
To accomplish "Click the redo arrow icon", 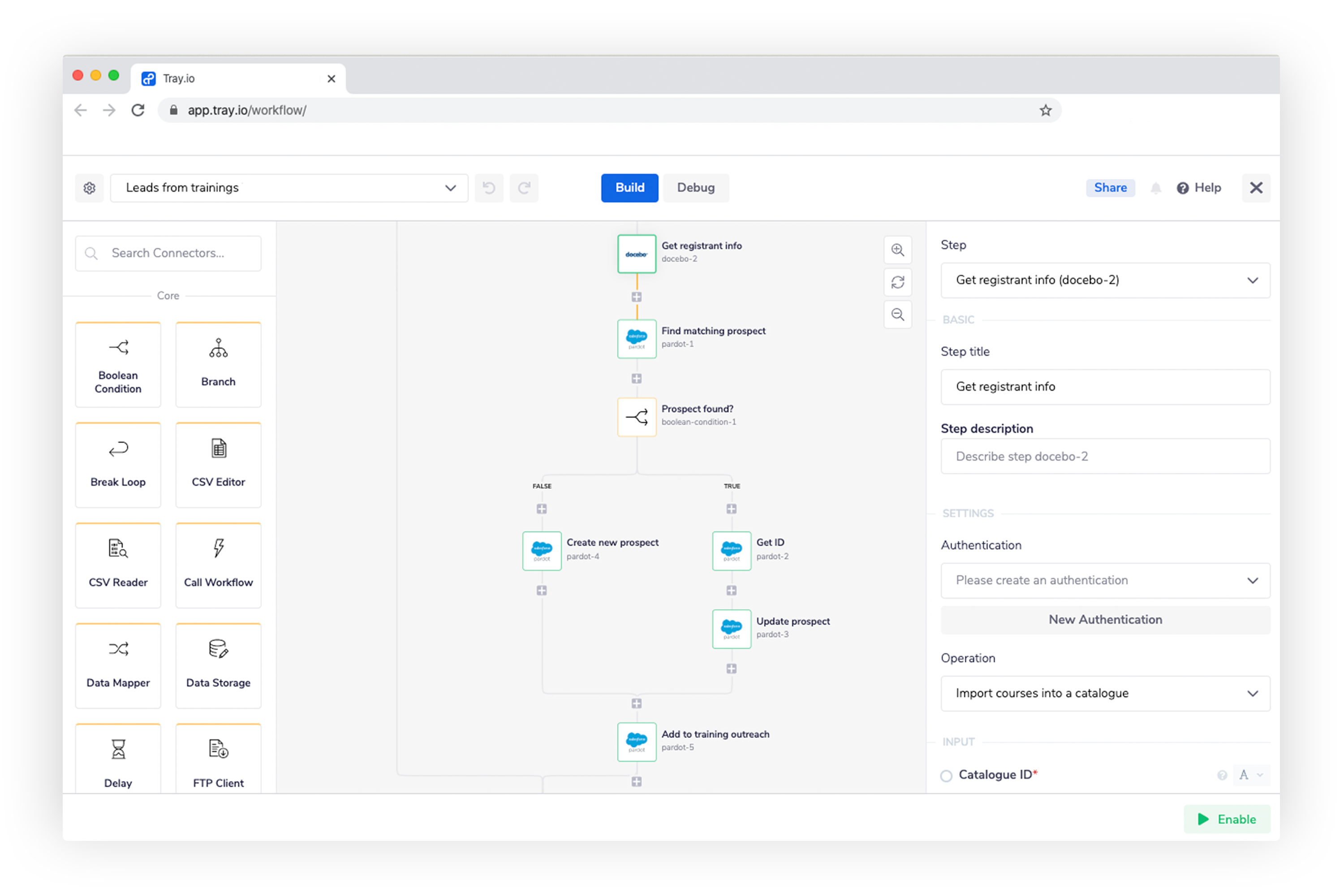I will [x=524, y=188].
